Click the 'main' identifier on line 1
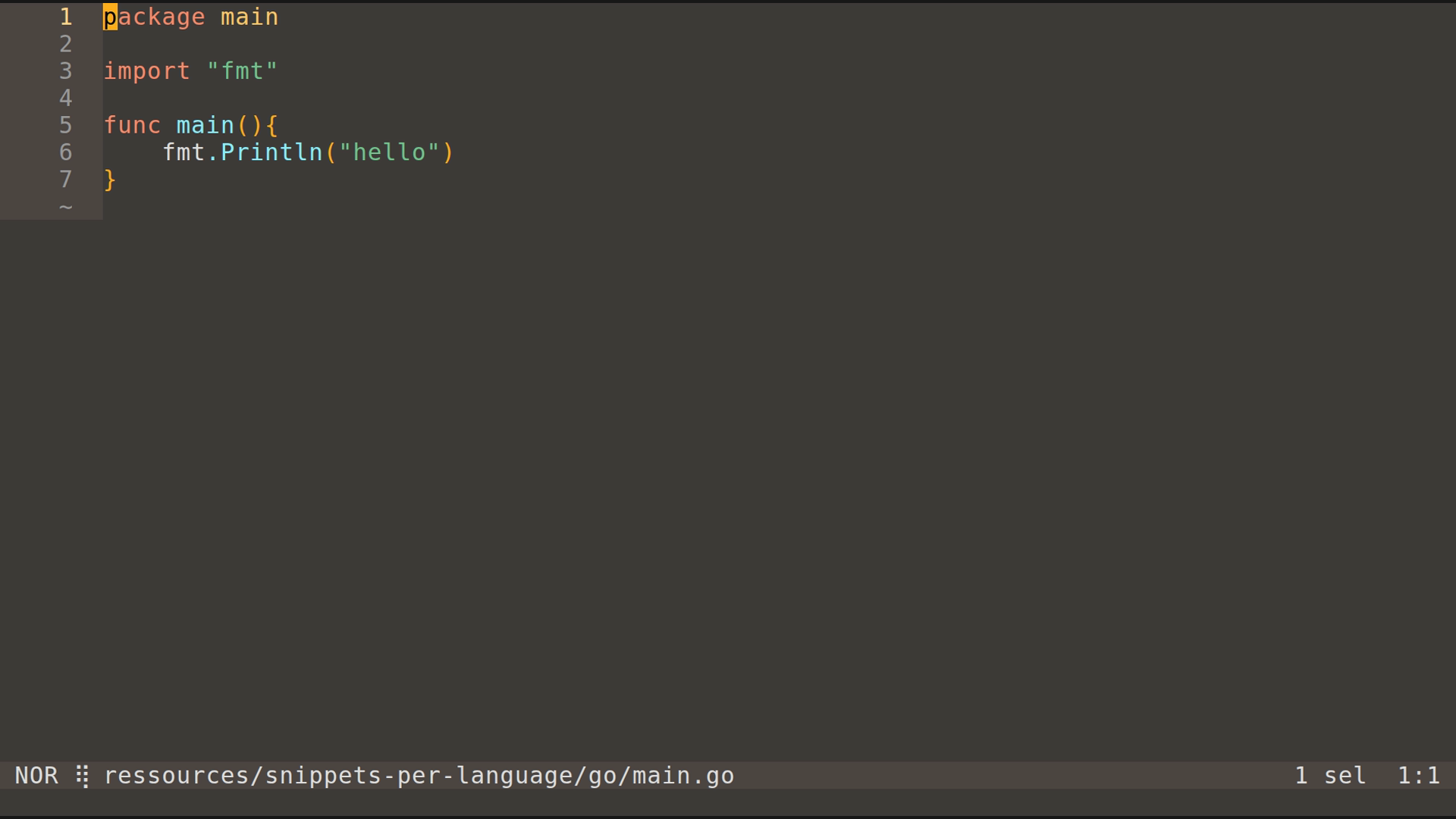Screen dimensions: 1456x819 249,17
